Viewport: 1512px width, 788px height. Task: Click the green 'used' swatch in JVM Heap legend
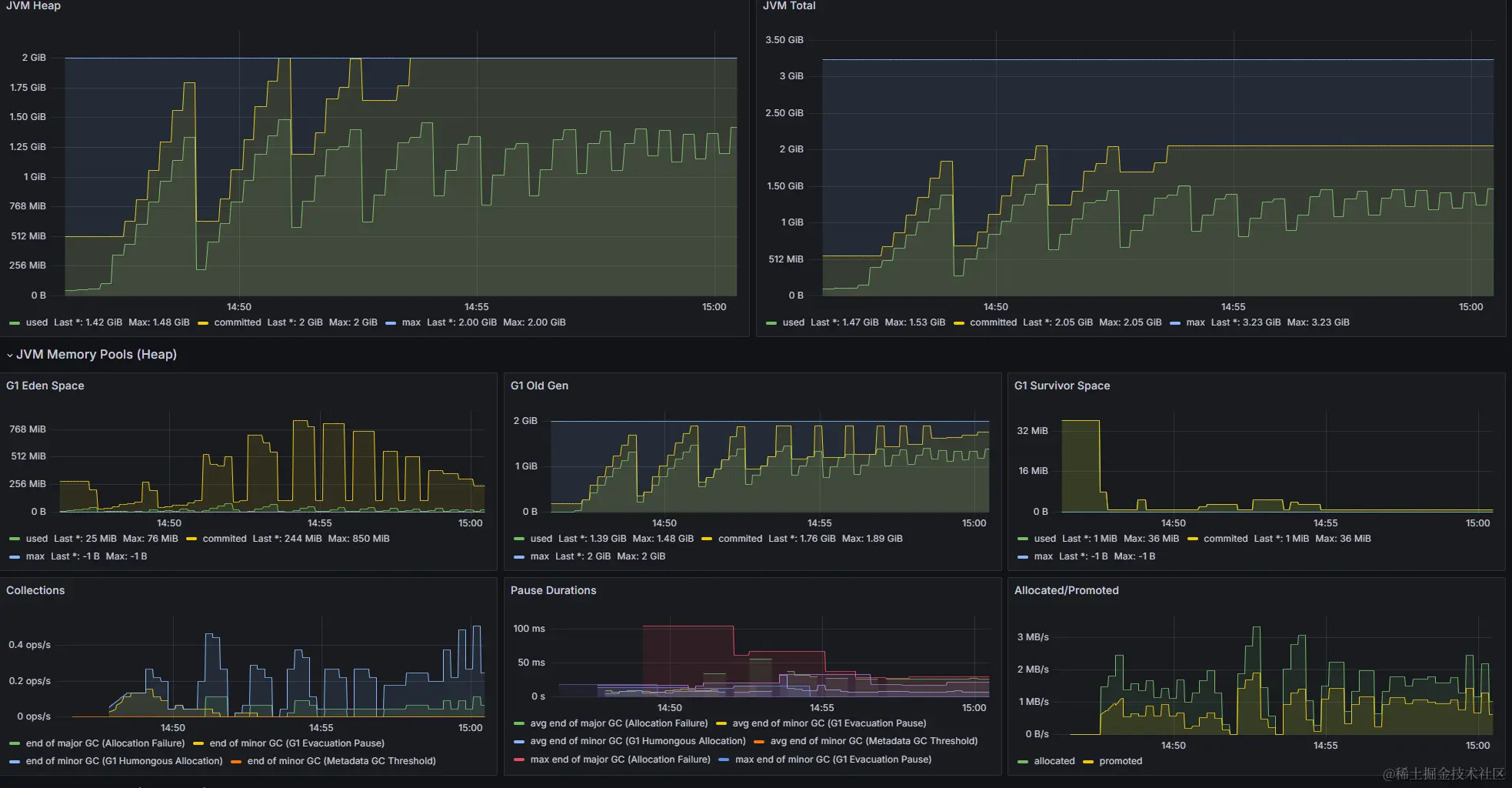pyautogui.click(x=15, y=322)
